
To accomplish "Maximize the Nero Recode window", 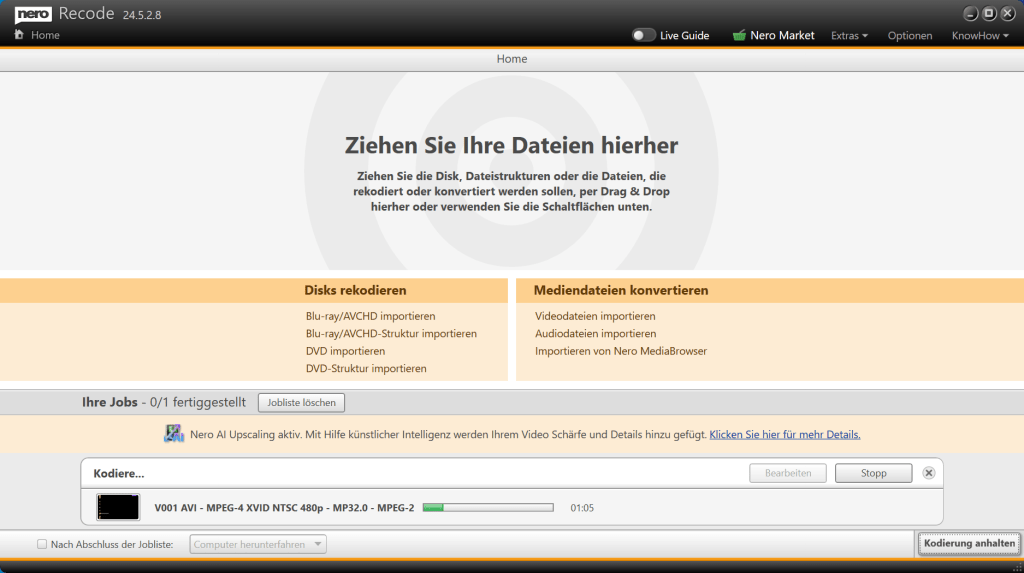I will (x=989, y=13).
